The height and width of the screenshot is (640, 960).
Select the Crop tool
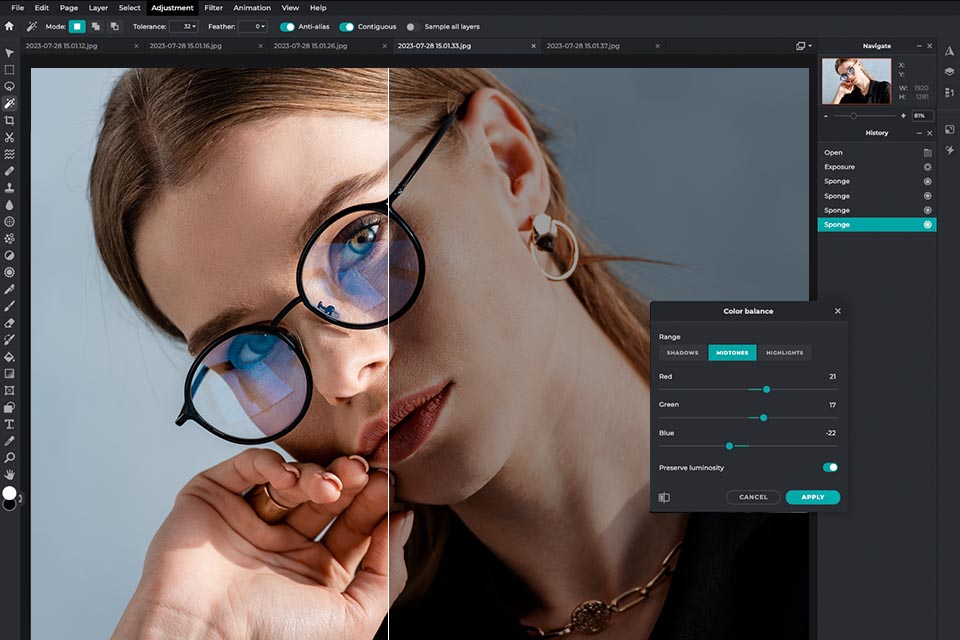(x=9, y=121)
